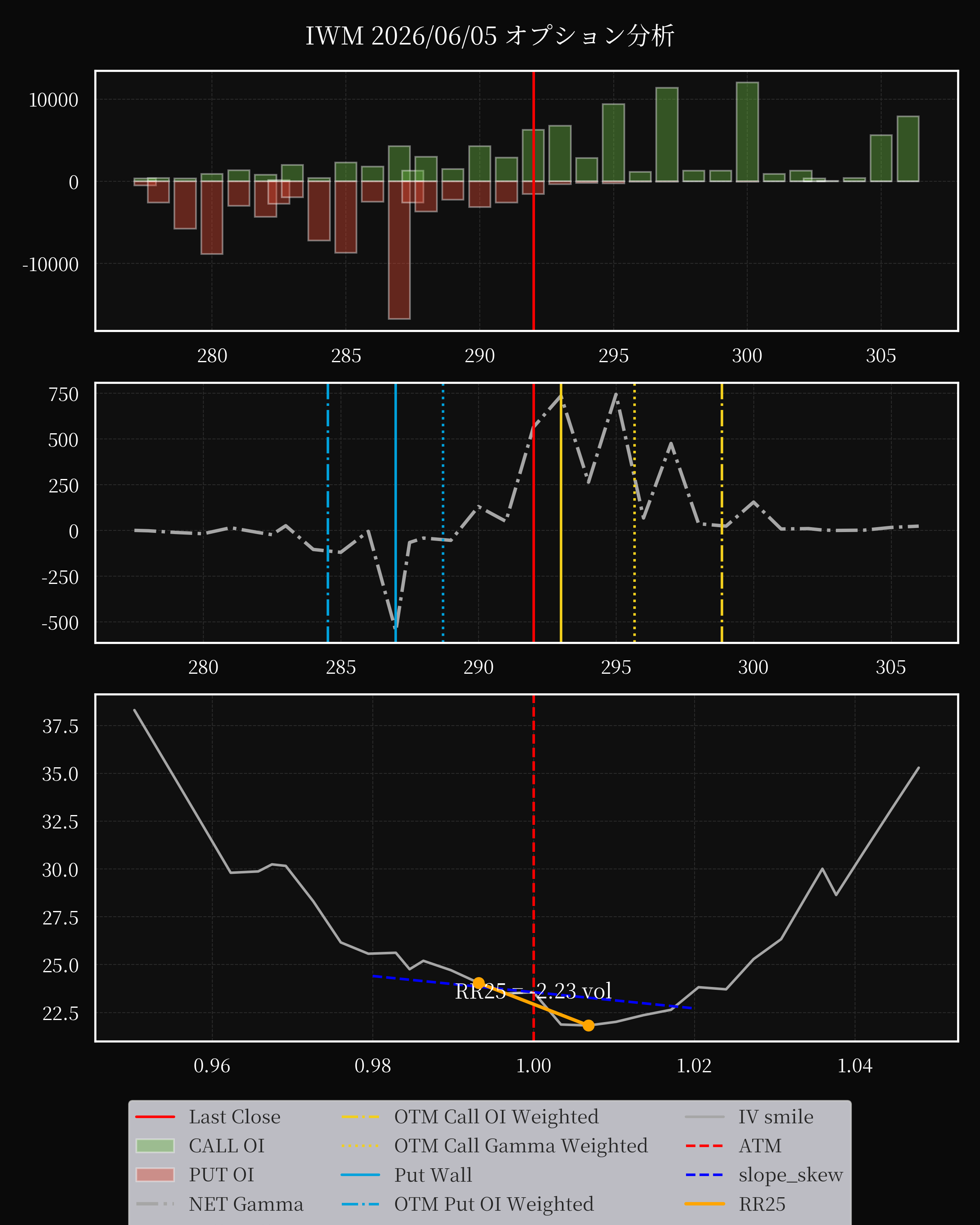
Task: Click the "750" y-axis label on gamma chart
Action: tap(64, 394)
